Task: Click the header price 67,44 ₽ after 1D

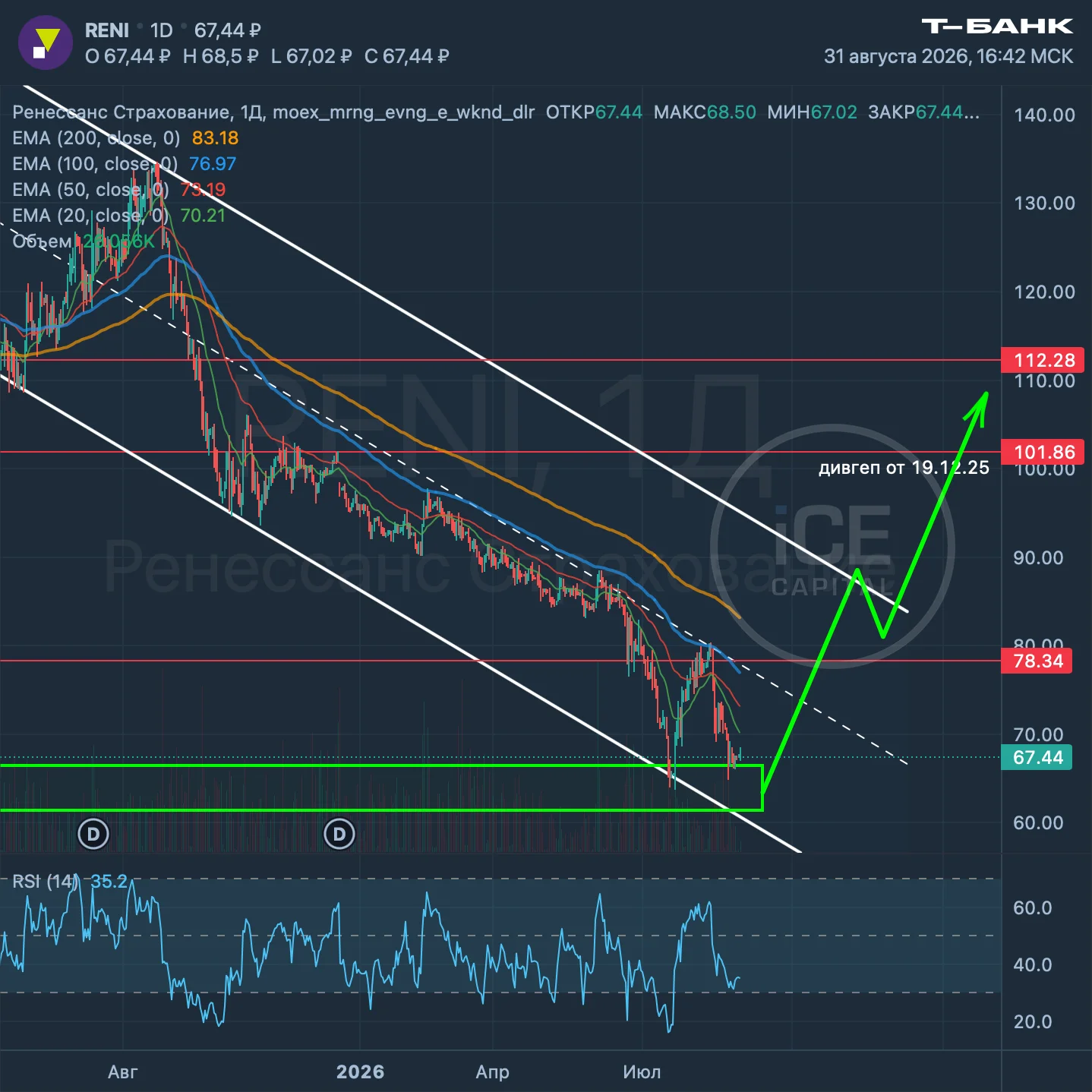Action: coord(228,30)
